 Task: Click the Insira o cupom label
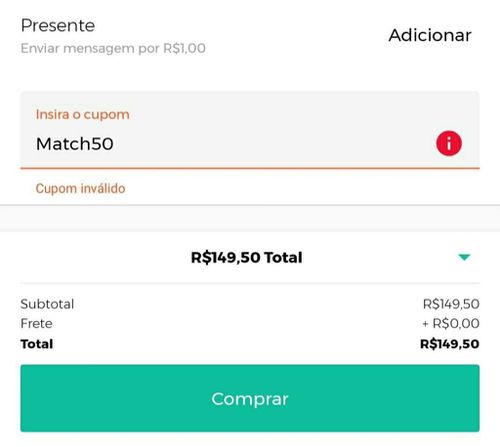tap(83, 115)
